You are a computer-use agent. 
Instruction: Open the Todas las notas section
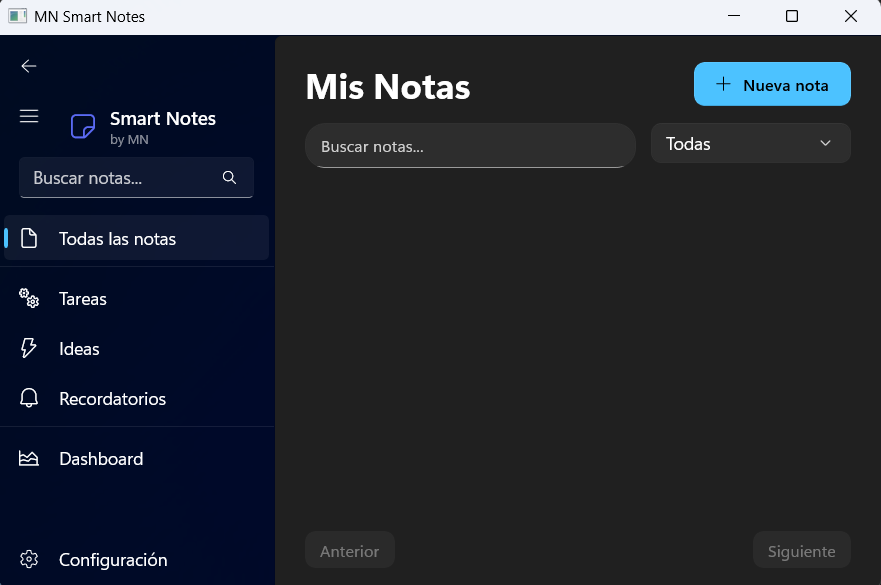click(x=137, y=238)
